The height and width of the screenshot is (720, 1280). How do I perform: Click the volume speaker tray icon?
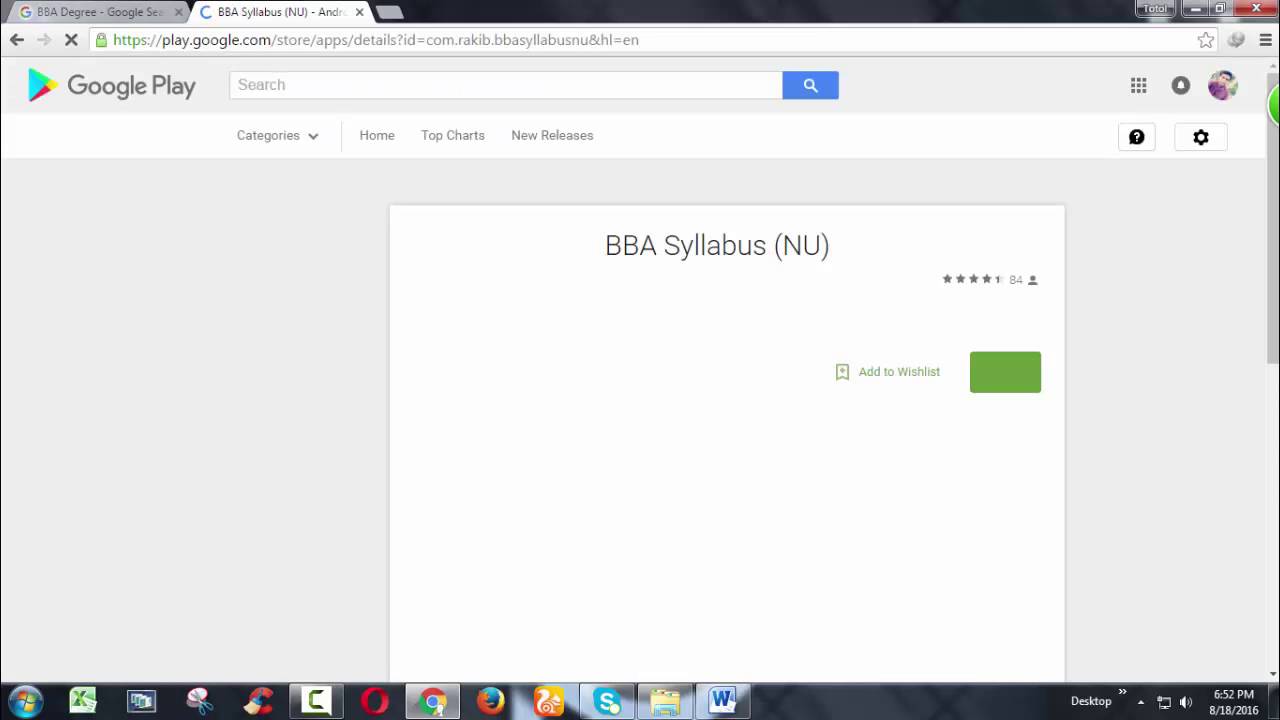point(1186,702)
